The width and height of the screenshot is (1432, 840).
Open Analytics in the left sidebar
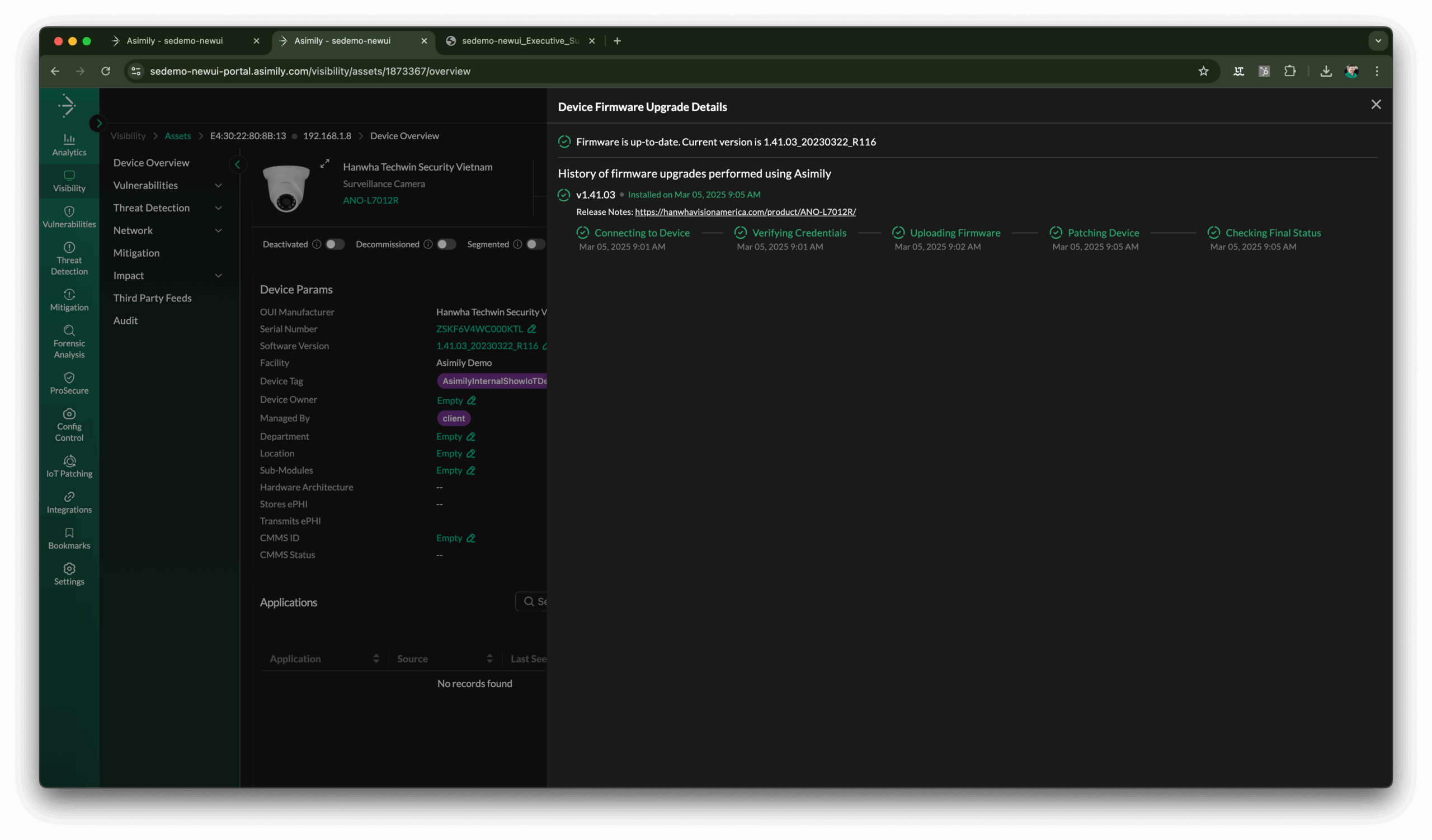69,145
